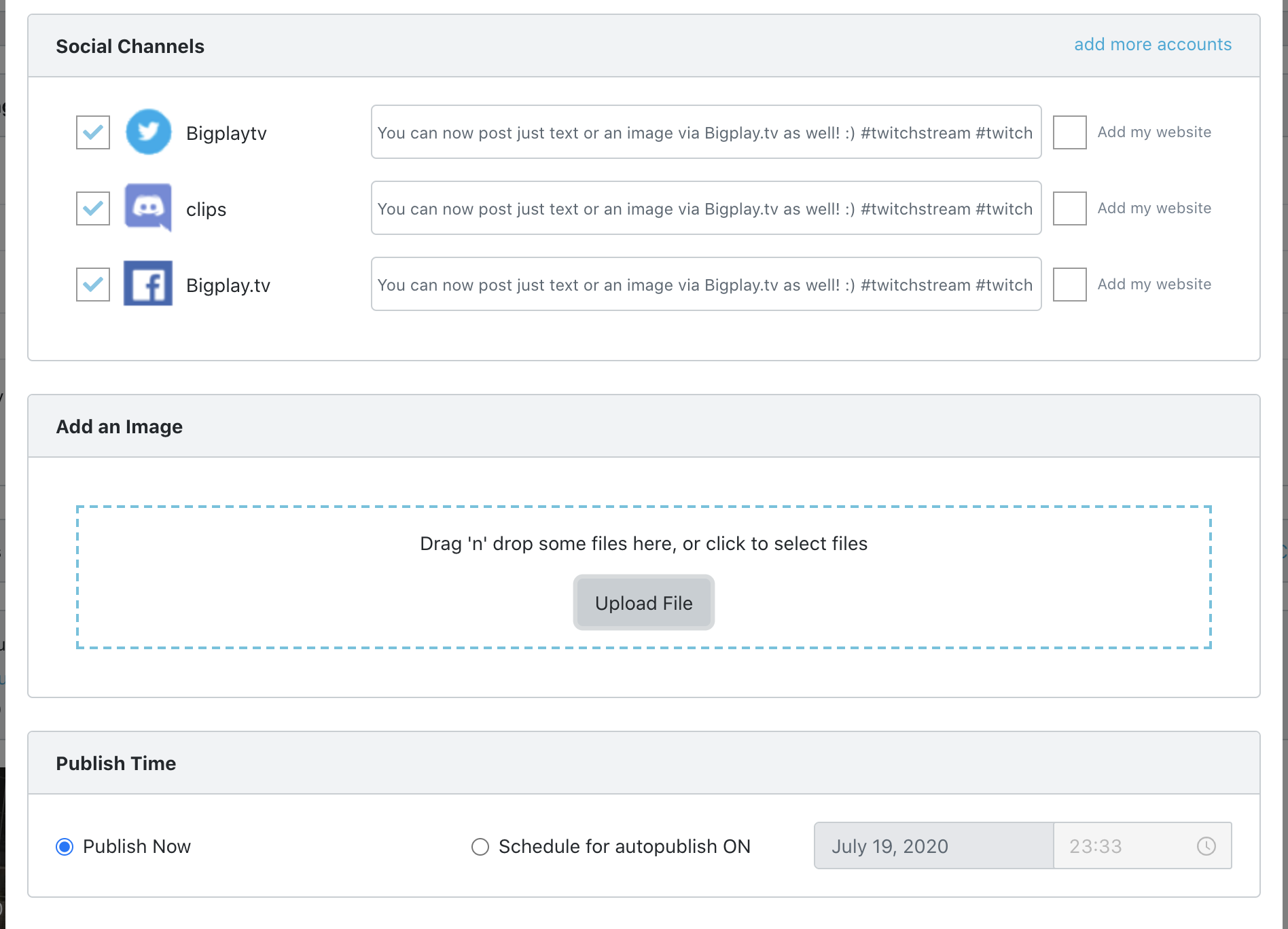The width and height of the screenshot is (1288, 929).
Task: Click the Upload File button
Action: tap(644, 603)
